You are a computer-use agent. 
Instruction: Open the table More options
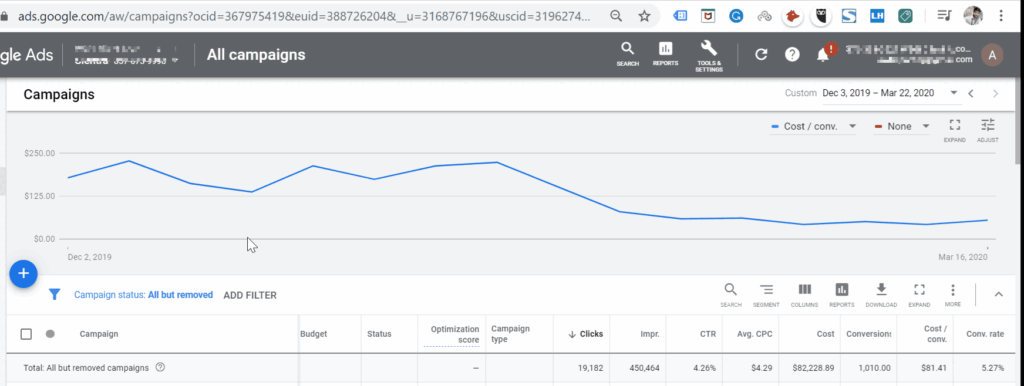coord(953,295)
